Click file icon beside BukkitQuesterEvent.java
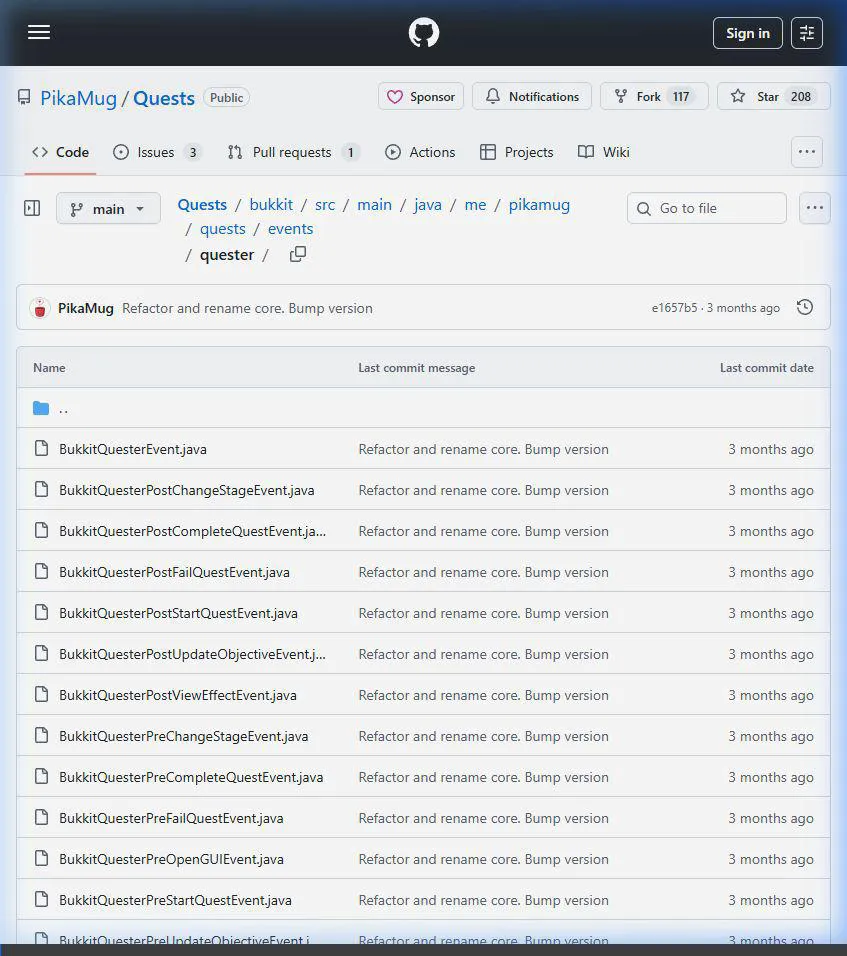This screenshot has width=847, height=956. [x=41, y=448]
